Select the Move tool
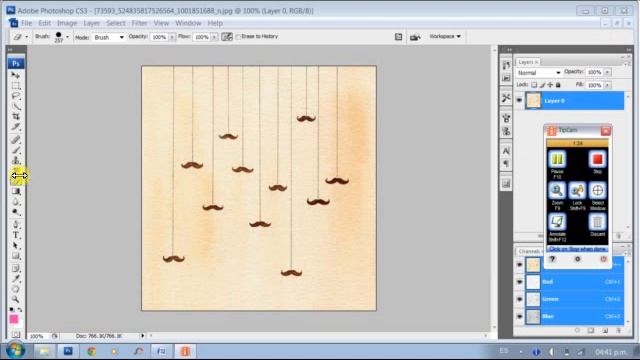640x360 pixels. coord(16,76)
